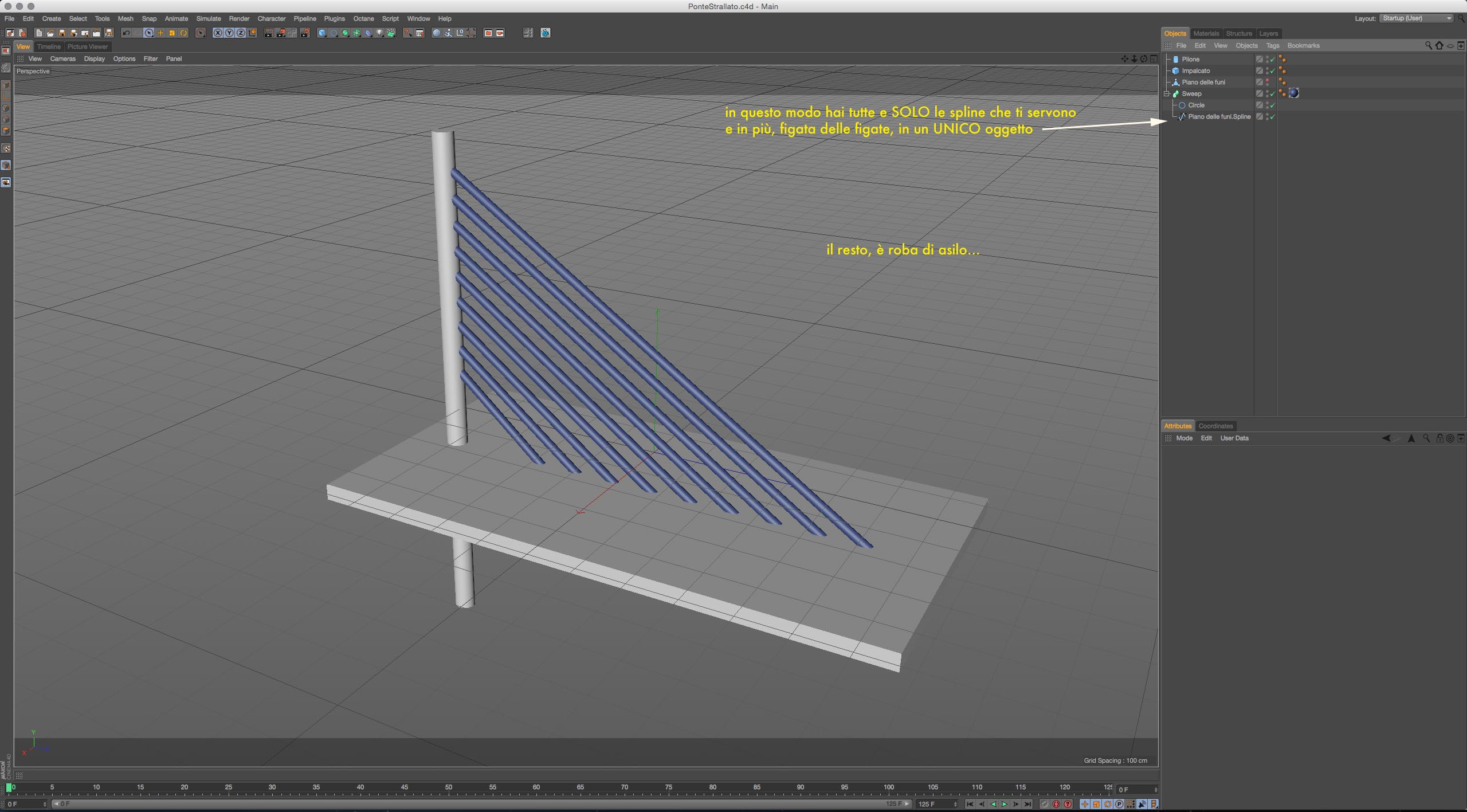Open viewport Cameras menu
The height and width of the screenshot is (812, 1467).
pos(62,58)
